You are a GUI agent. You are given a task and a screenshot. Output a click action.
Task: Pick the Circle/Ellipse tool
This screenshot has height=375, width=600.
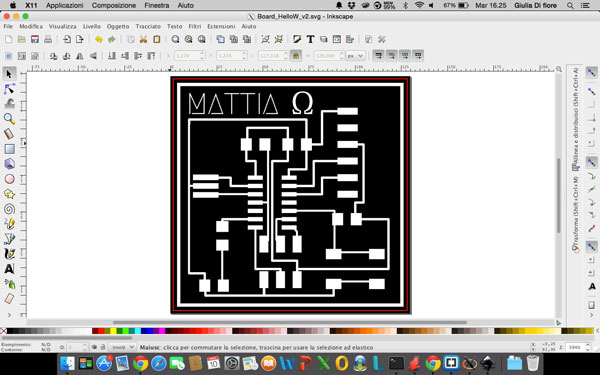(x=10, y=179)
